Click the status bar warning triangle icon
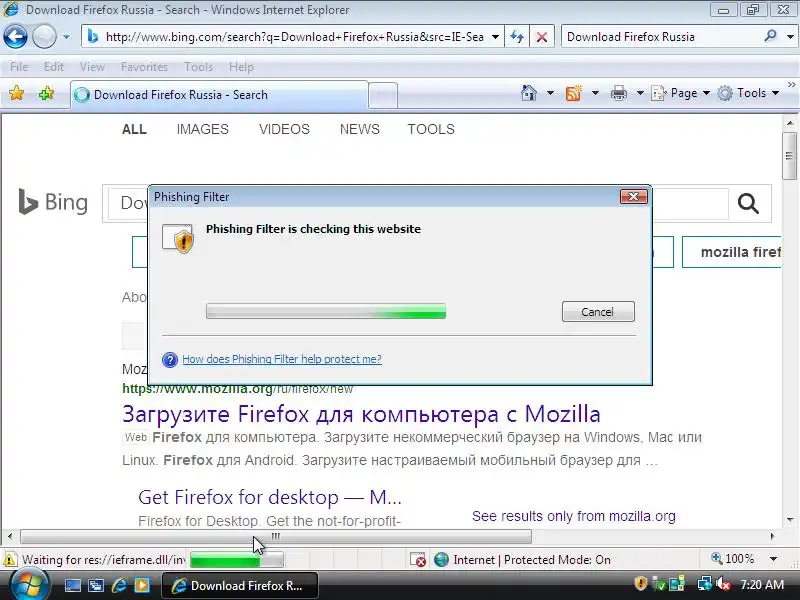Viewport: 800px width, 600px height. (x=9, y=560)
